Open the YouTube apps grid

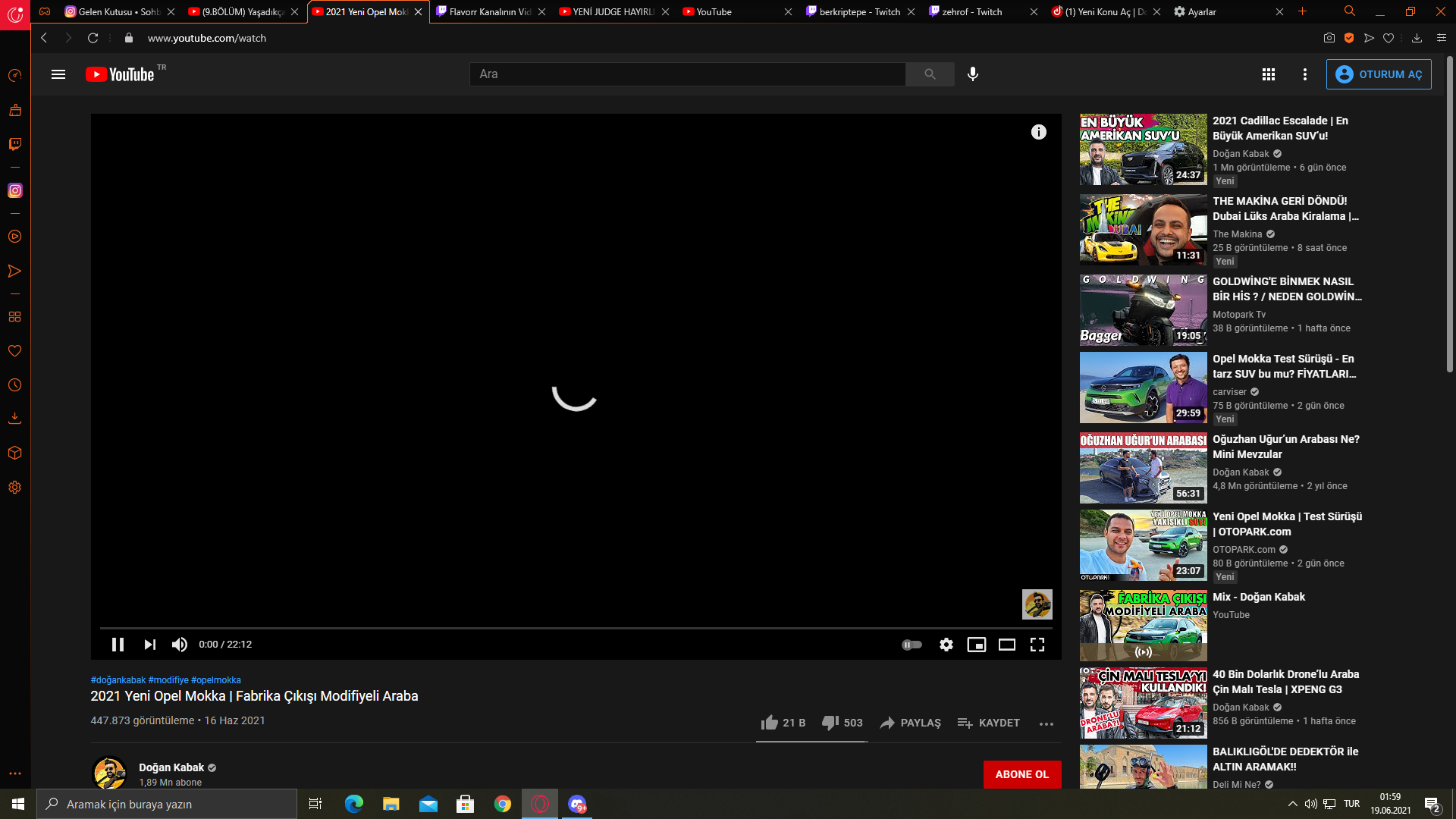pyautogui.click(x=1269, y=74)
